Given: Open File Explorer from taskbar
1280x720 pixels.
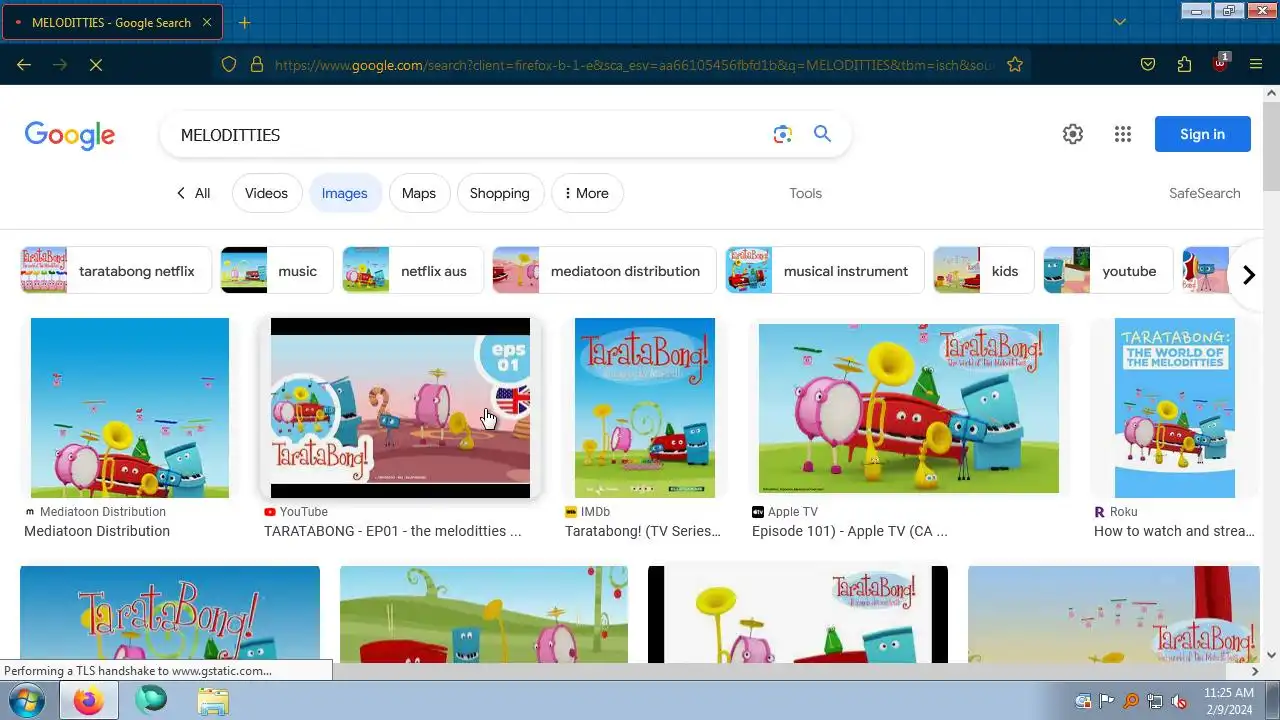Looking at the screenshot, I should click(x=213, y=701).
